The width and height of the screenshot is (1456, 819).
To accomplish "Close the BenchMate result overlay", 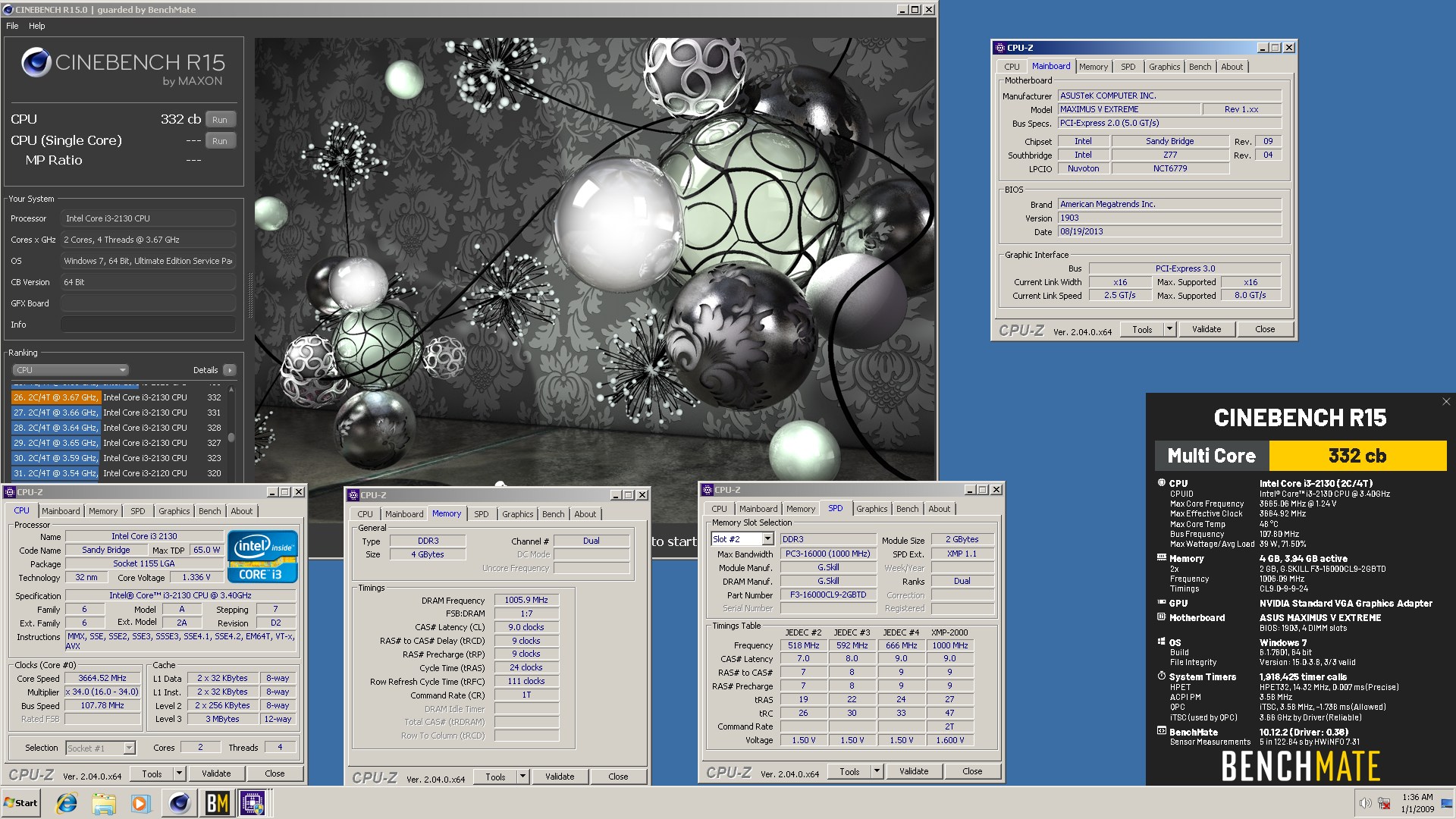I will point(1445,402).
